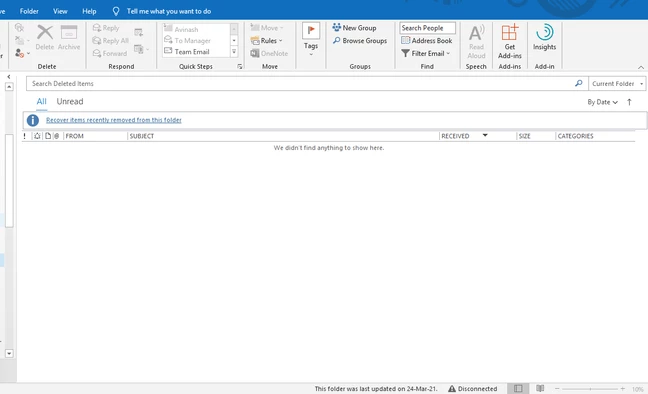Switch to Reading view in the status bar
This screenshot has height=394, width=648.
[x=540, y=389]
